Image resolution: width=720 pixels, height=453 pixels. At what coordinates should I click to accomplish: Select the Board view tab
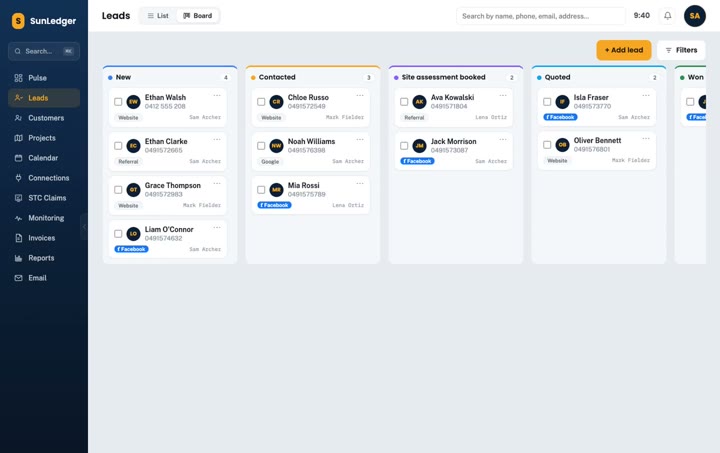click(x=198, y=16)
